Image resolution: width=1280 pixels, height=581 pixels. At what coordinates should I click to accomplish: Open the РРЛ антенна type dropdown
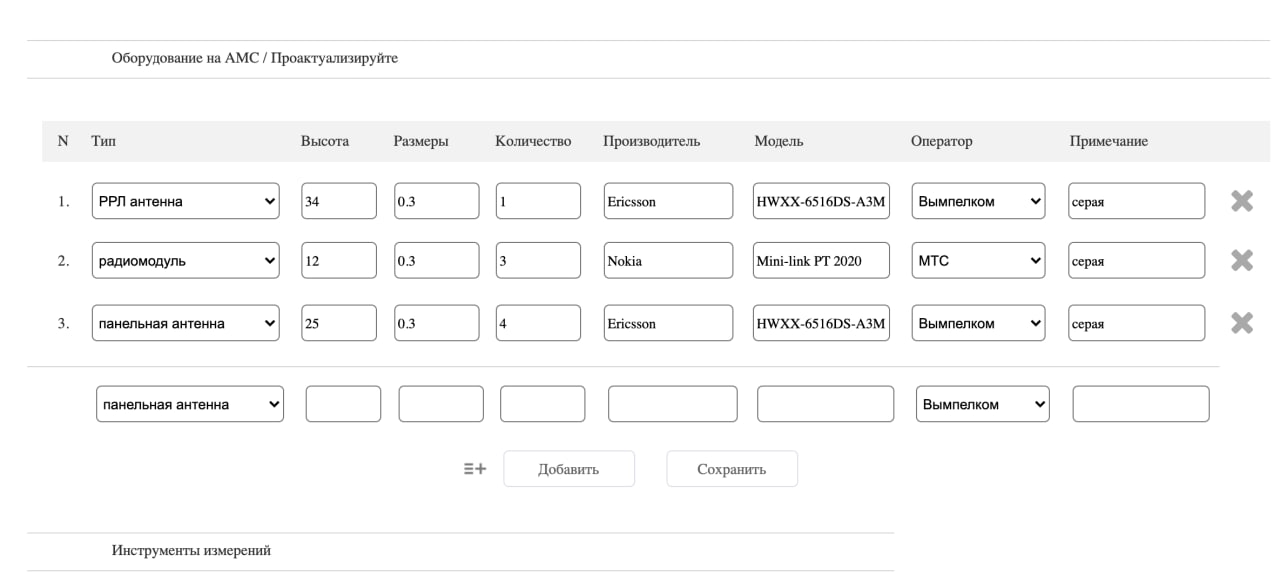186,201
